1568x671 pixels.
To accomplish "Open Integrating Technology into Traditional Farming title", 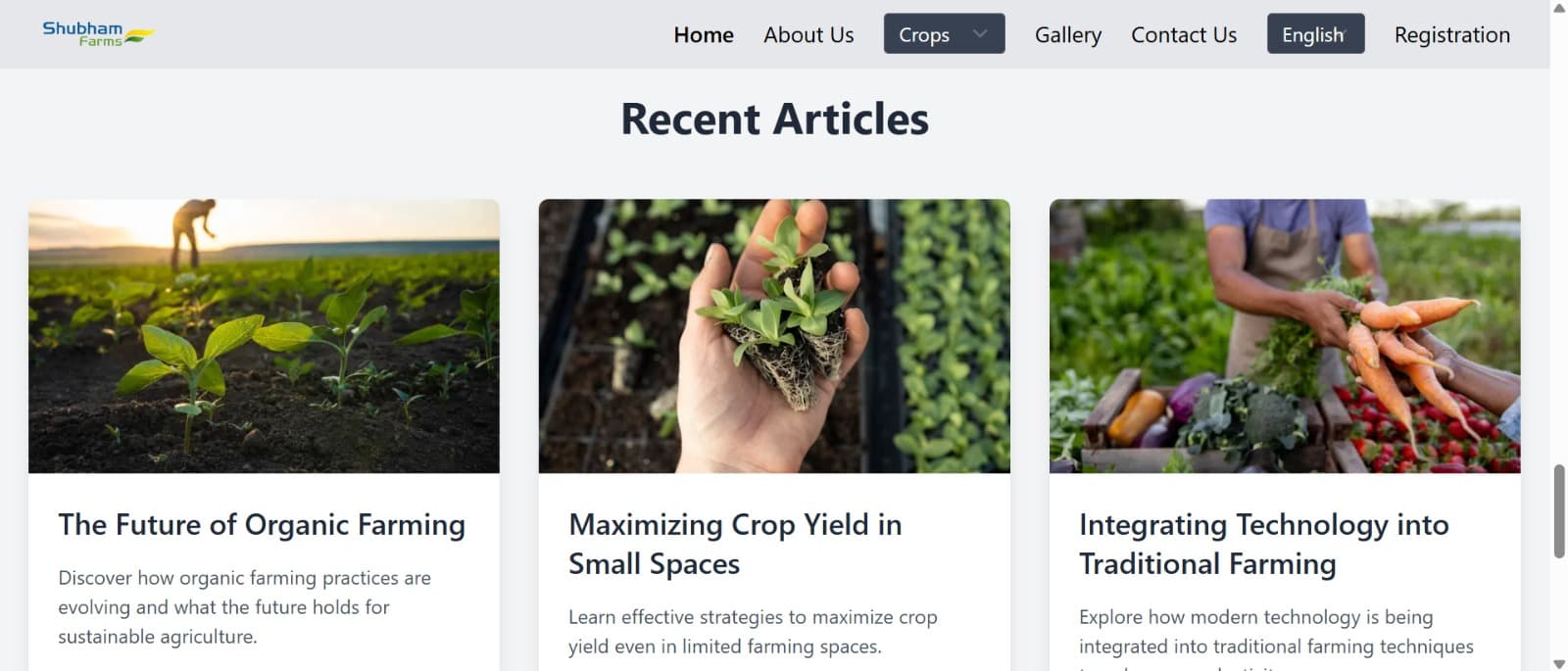I will click(1263, 544).
